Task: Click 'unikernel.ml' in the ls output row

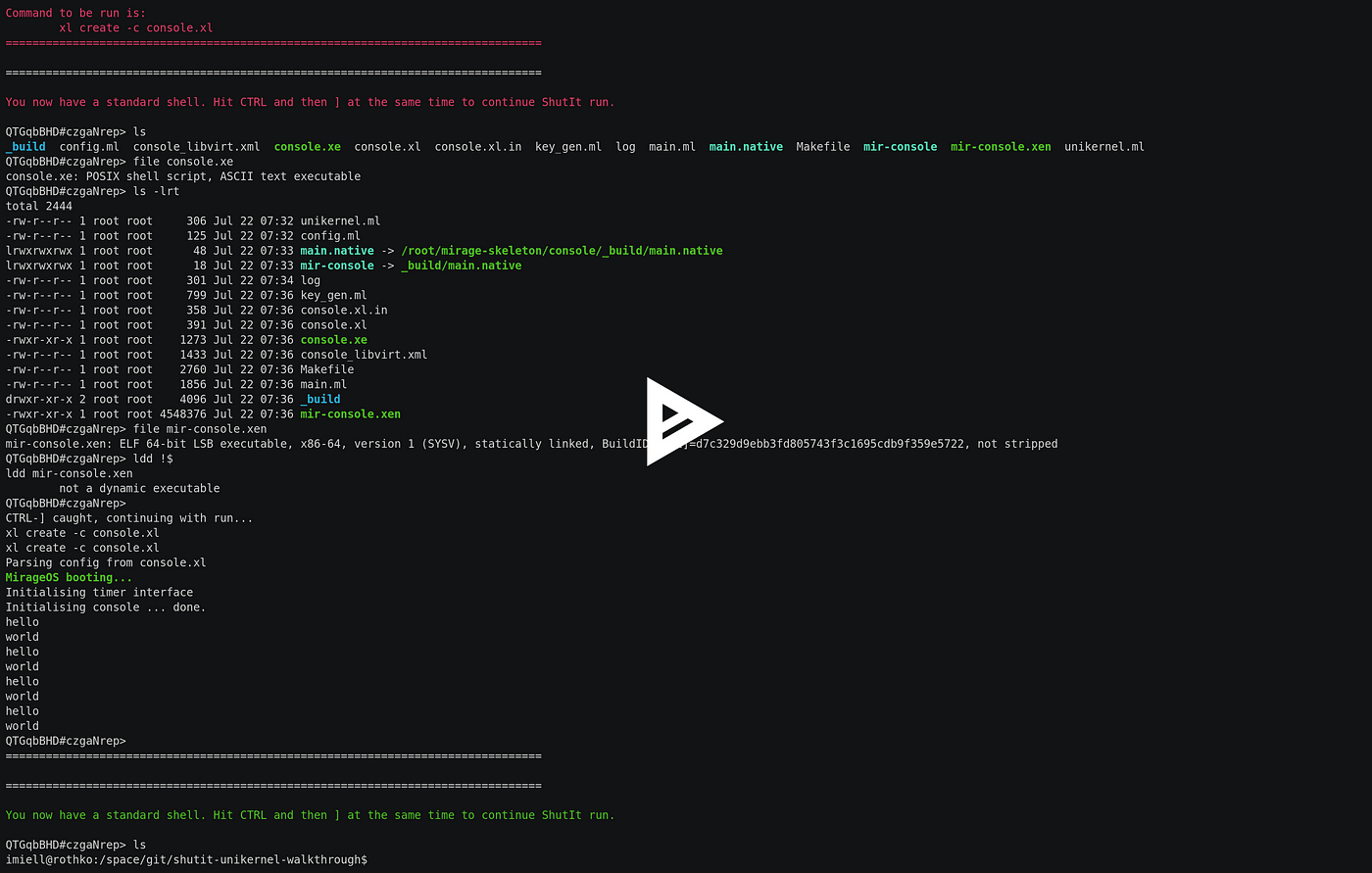Action: [1104, 147]
